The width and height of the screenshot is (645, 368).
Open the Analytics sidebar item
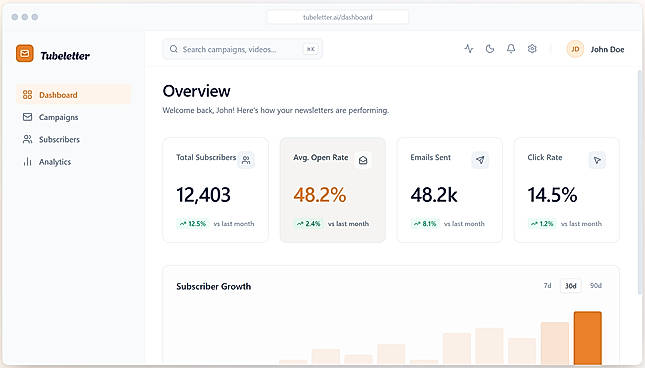(x=74, y=162)
